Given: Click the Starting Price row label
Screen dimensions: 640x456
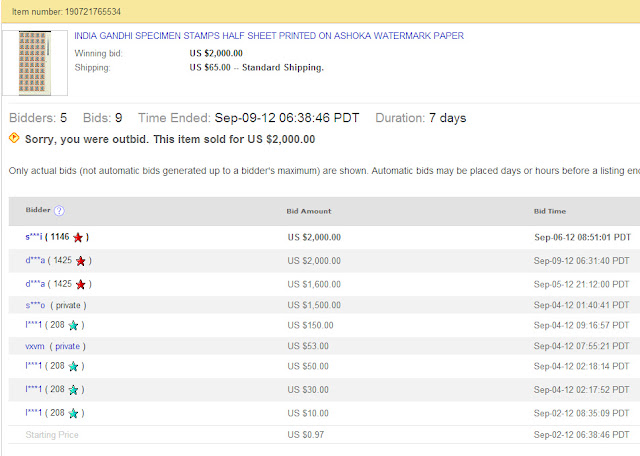Looking at the screenshot, I should point(52,435).
